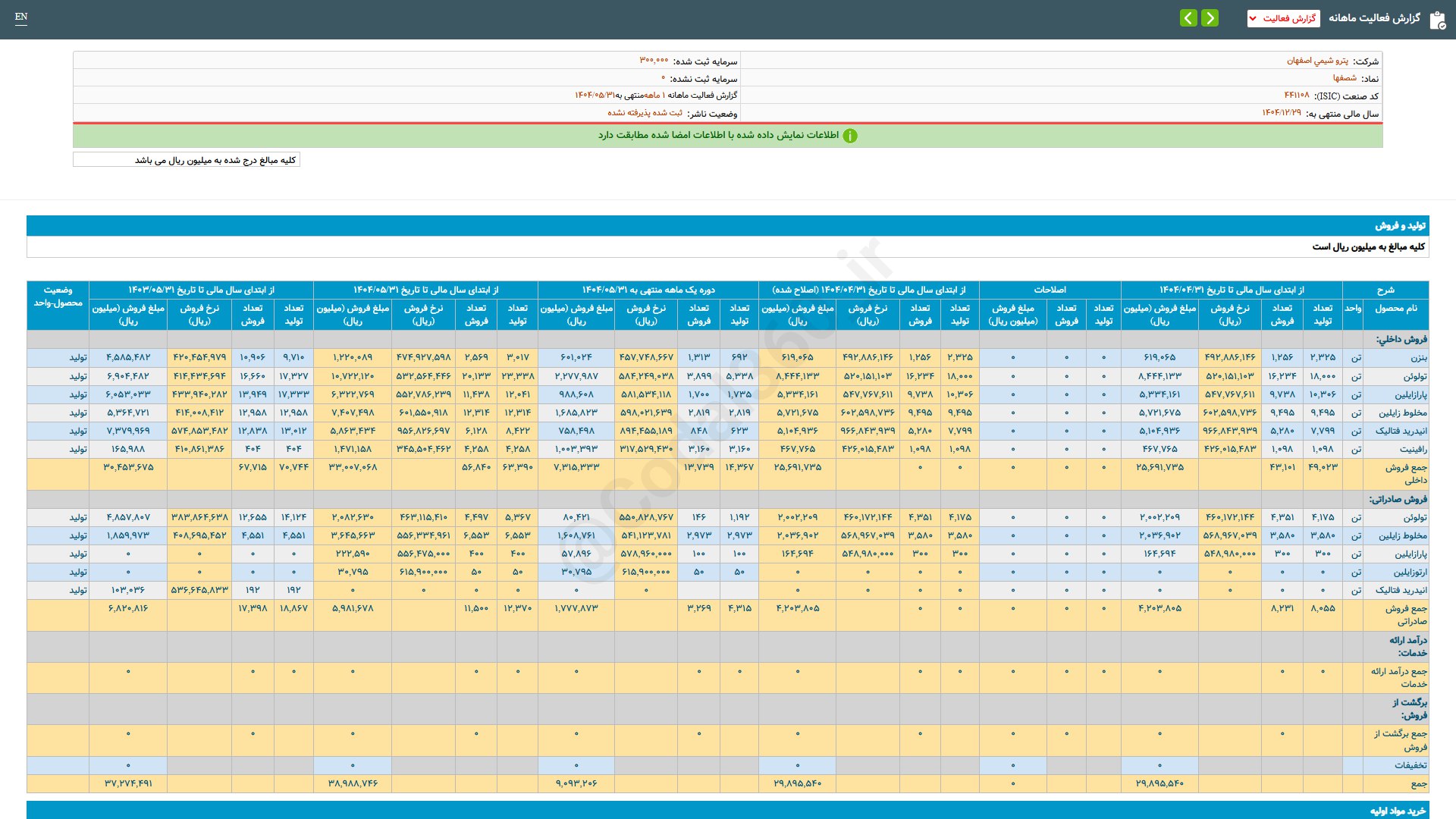Click the clipboard report icon
The width and height of the screenshot is (1456, 819).
click(x=1437, y=20)
